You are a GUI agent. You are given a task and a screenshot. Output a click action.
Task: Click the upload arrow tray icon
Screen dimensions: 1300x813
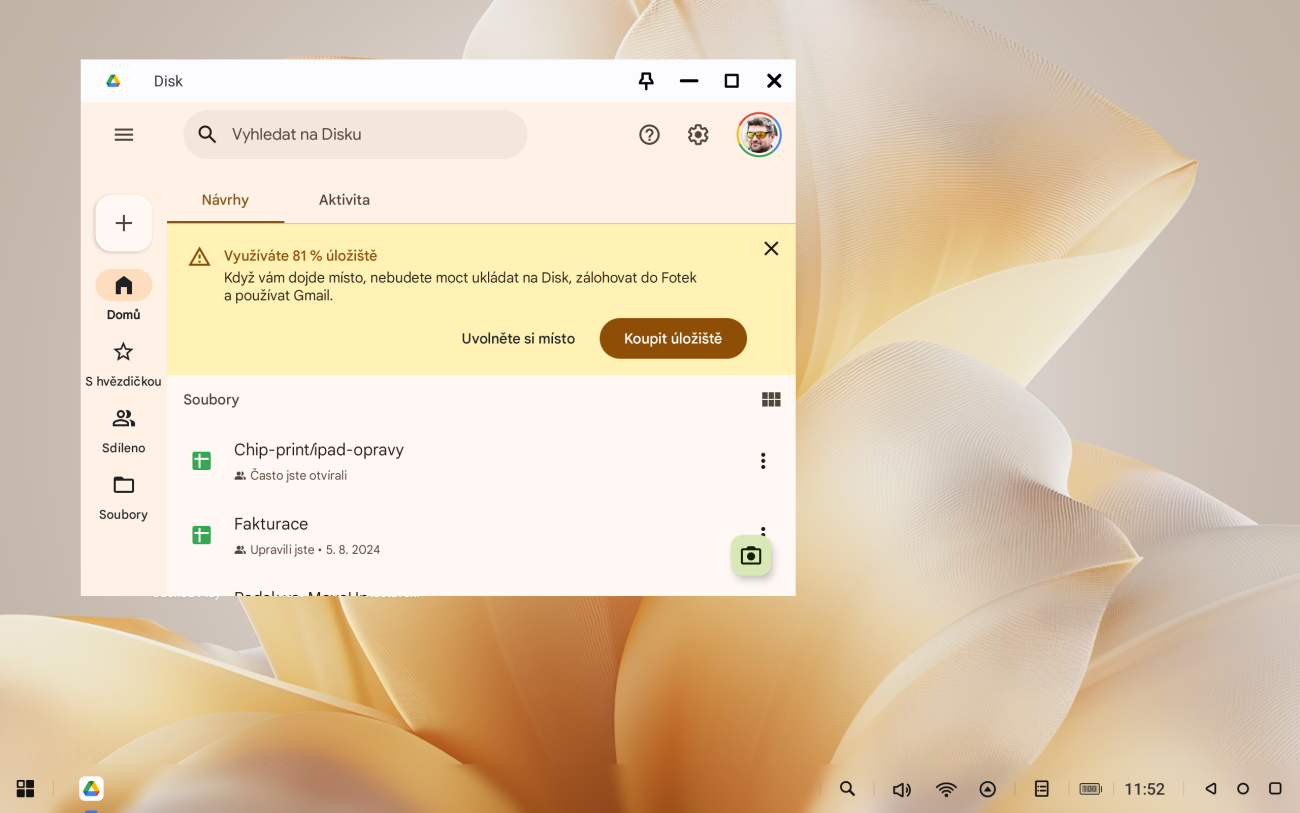(988, 789)
